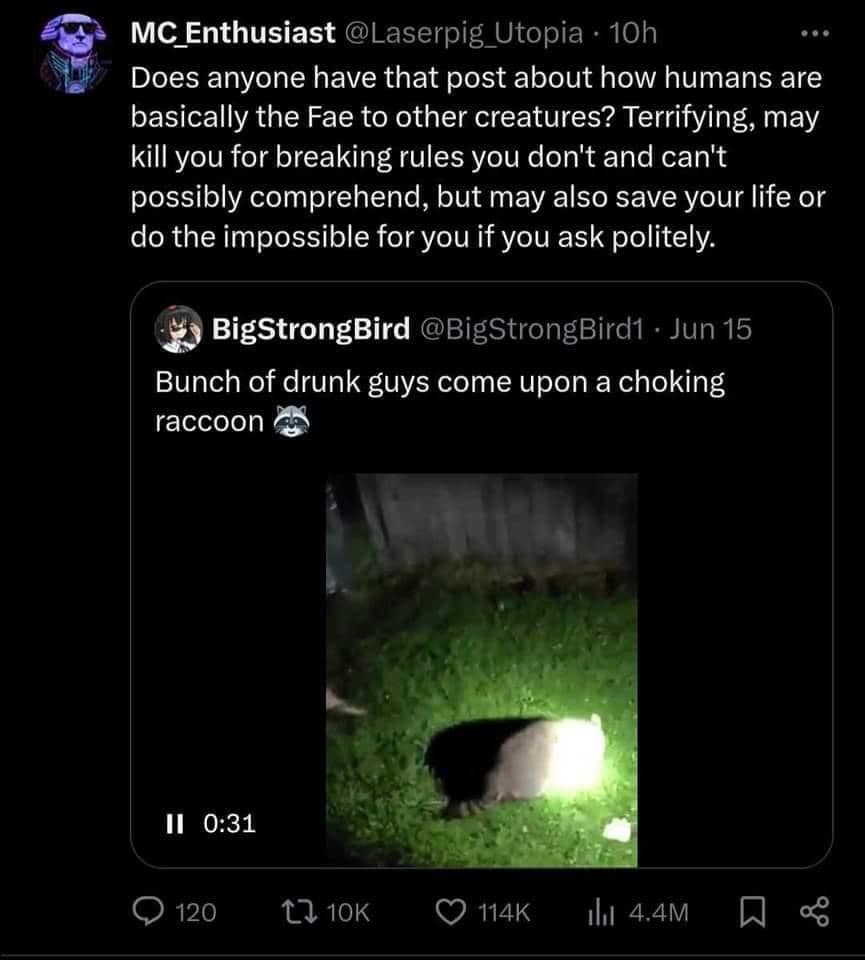The height and width of the screenshot is (960, 865).
Task: Like the post with the heart icon
Action: 452,912
